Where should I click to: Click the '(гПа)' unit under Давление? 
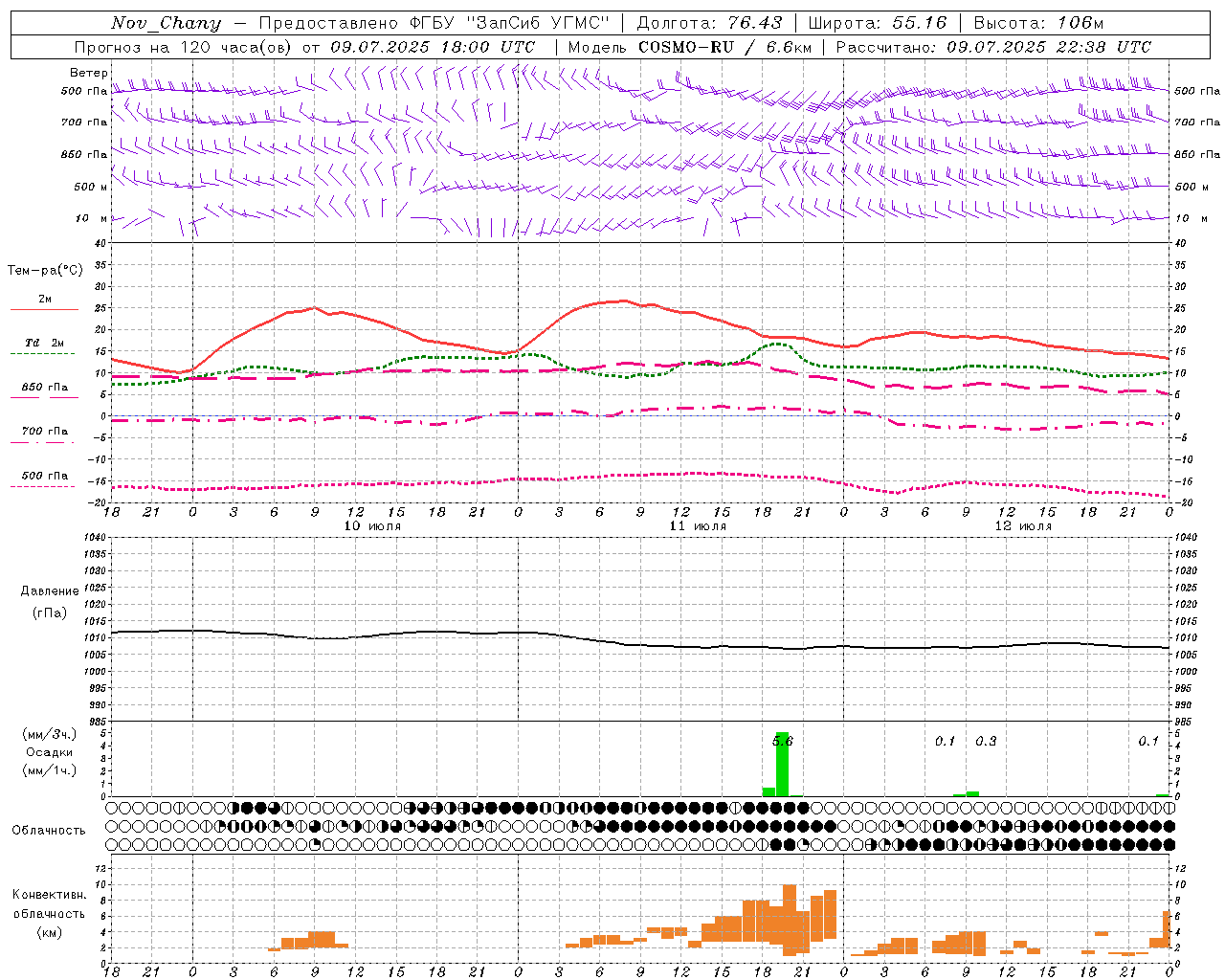[50, 612]
